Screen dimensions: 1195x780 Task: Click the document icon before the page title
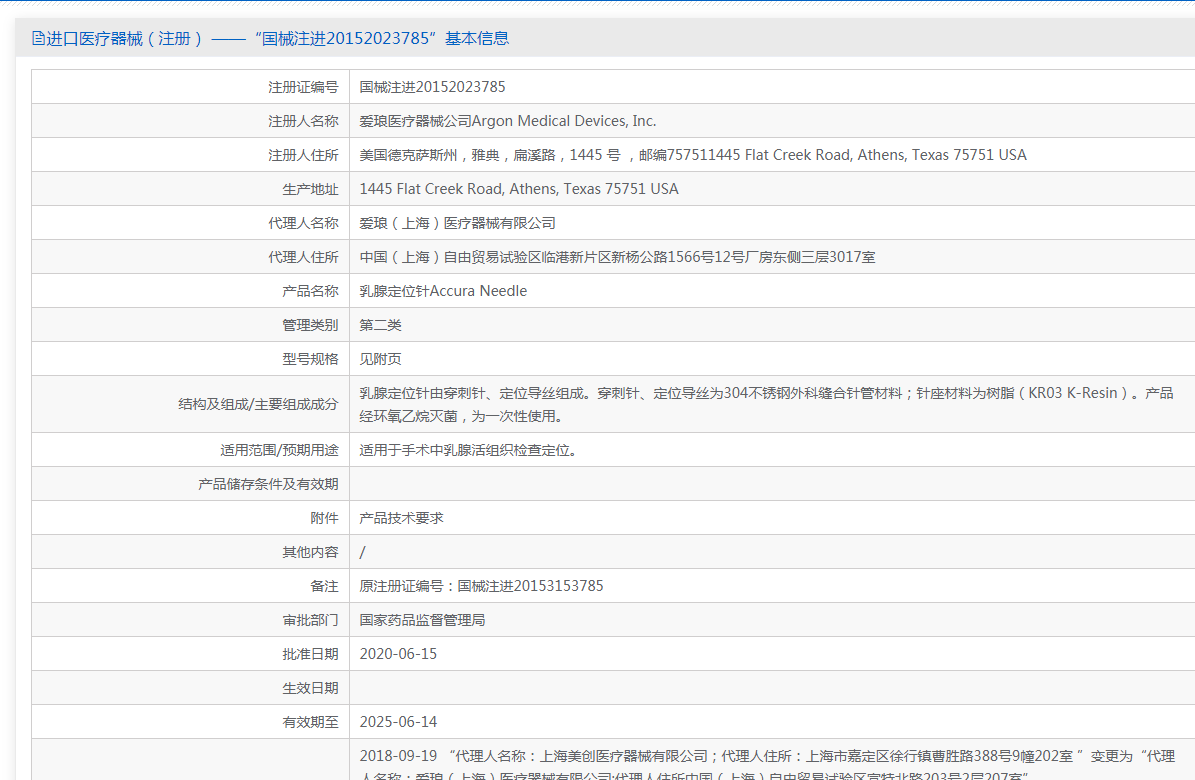[38, 39]
